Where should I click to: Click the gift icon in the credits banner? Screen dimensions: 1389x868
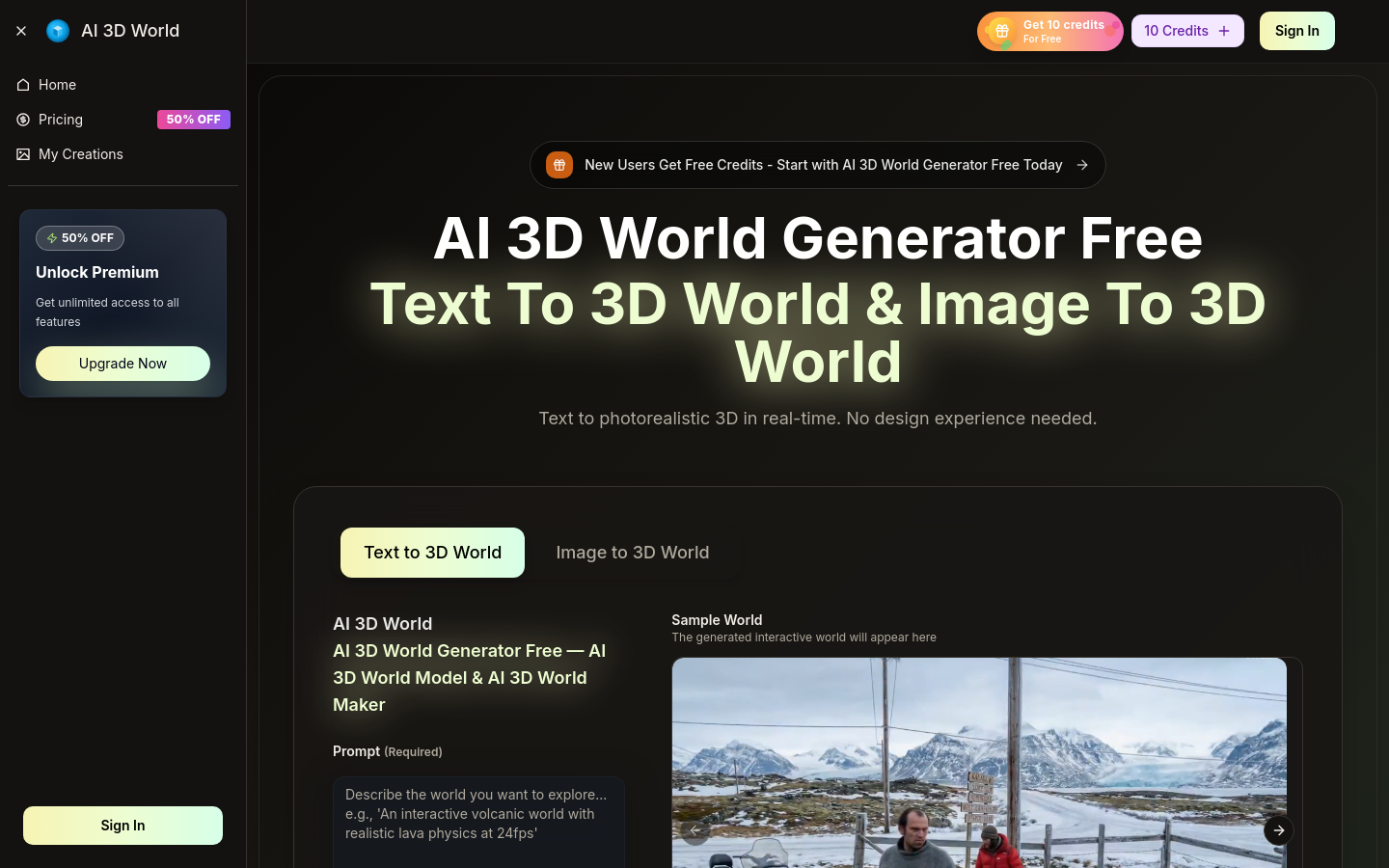(x=1002, y=31)
